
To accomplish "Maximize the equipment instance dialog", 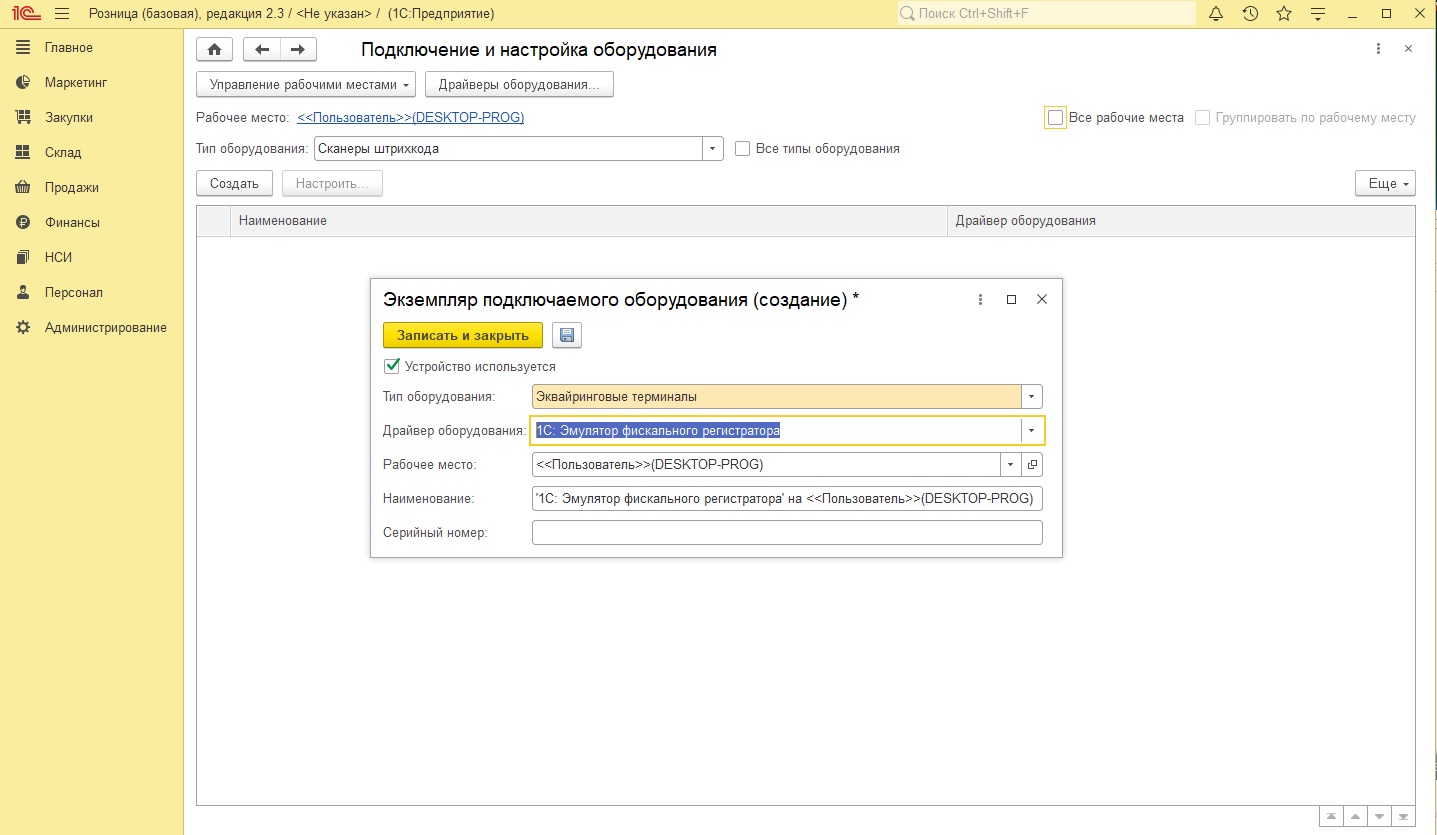I will click(1011, 299).
